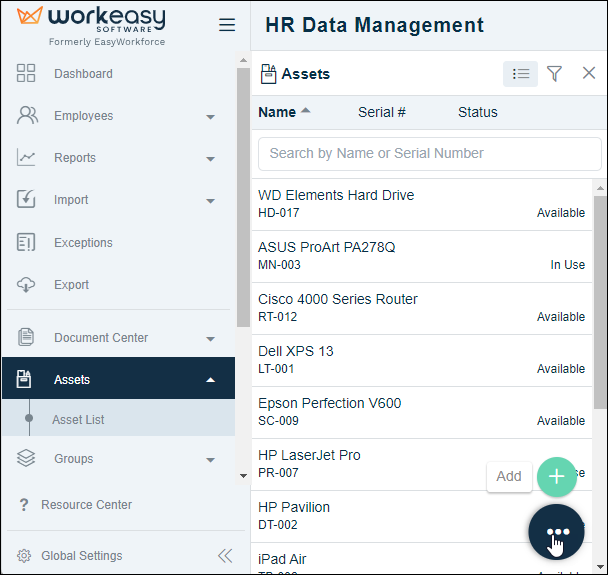This screenshot has height=575, width=608.
Task: Click the sidebar scrollbar up arrow
Action: 243,60
